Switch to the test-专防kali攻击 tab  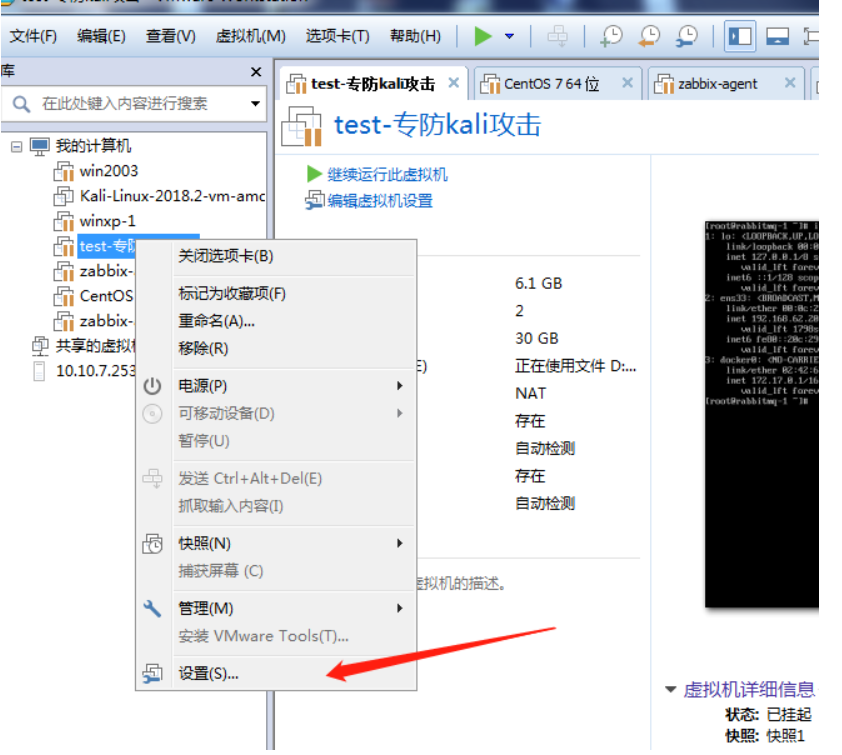click(373, 84)
